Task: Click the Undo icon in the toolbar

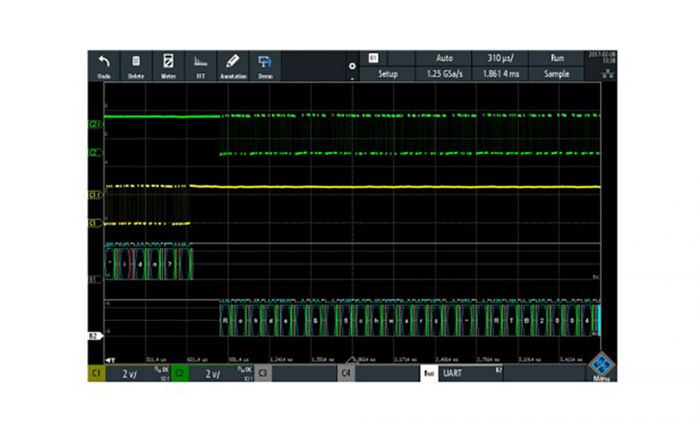Action: click(104, 66)
